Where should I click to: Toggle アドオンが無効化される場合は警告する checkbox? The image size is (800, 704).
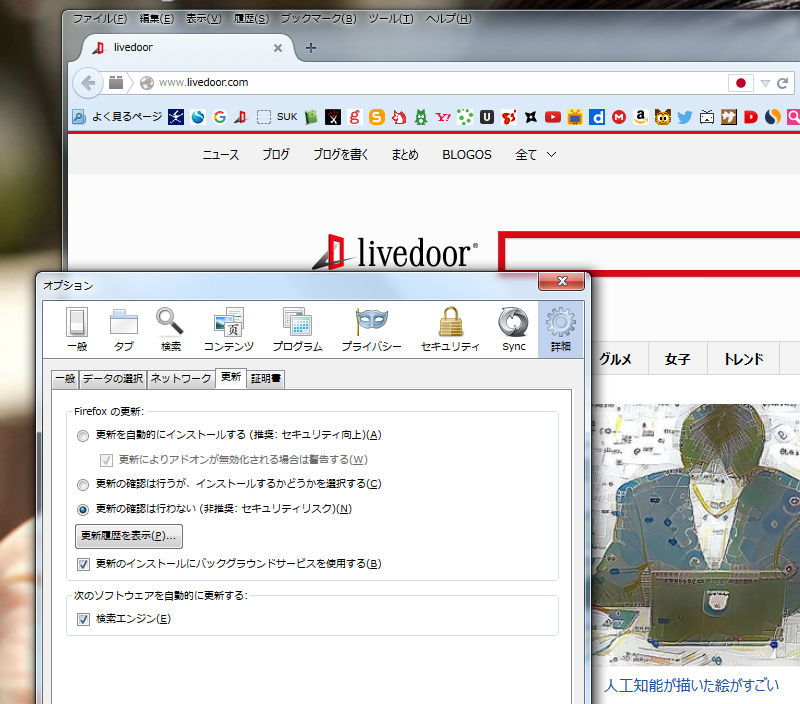[x=106, y=460]
